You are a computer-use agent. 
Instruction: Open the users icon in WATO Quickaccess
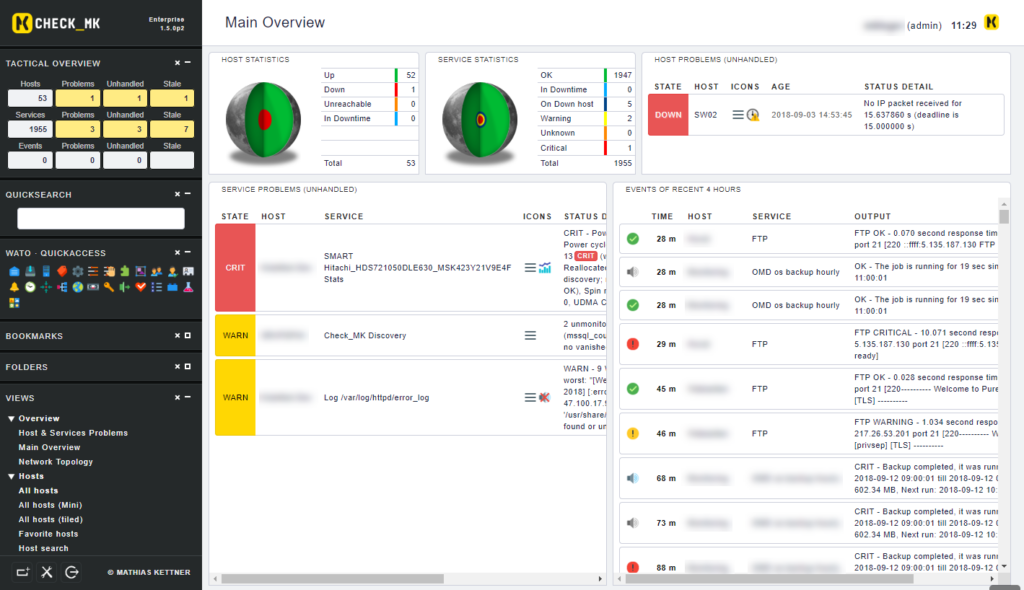coord(157,271)
